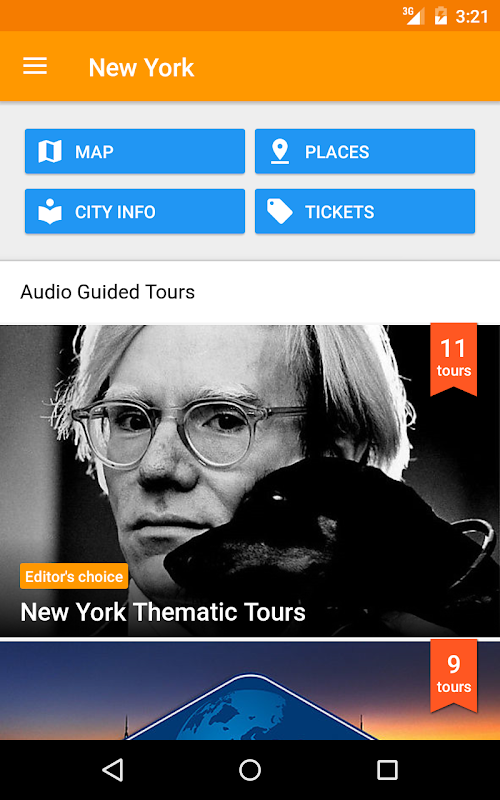Open the MAP button

click(135, 151)
